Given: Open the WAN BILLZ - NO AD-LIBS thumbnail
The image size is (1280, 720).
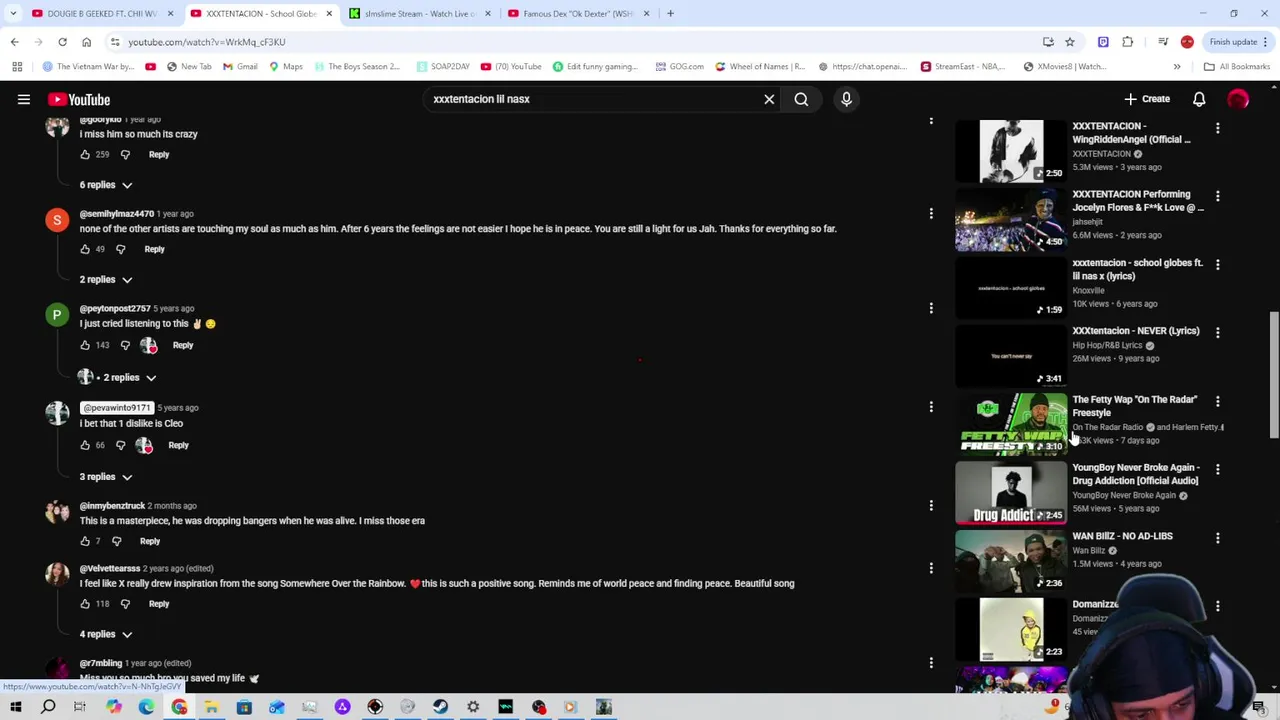Looking at the screenshot, I should click(1011, 561).
